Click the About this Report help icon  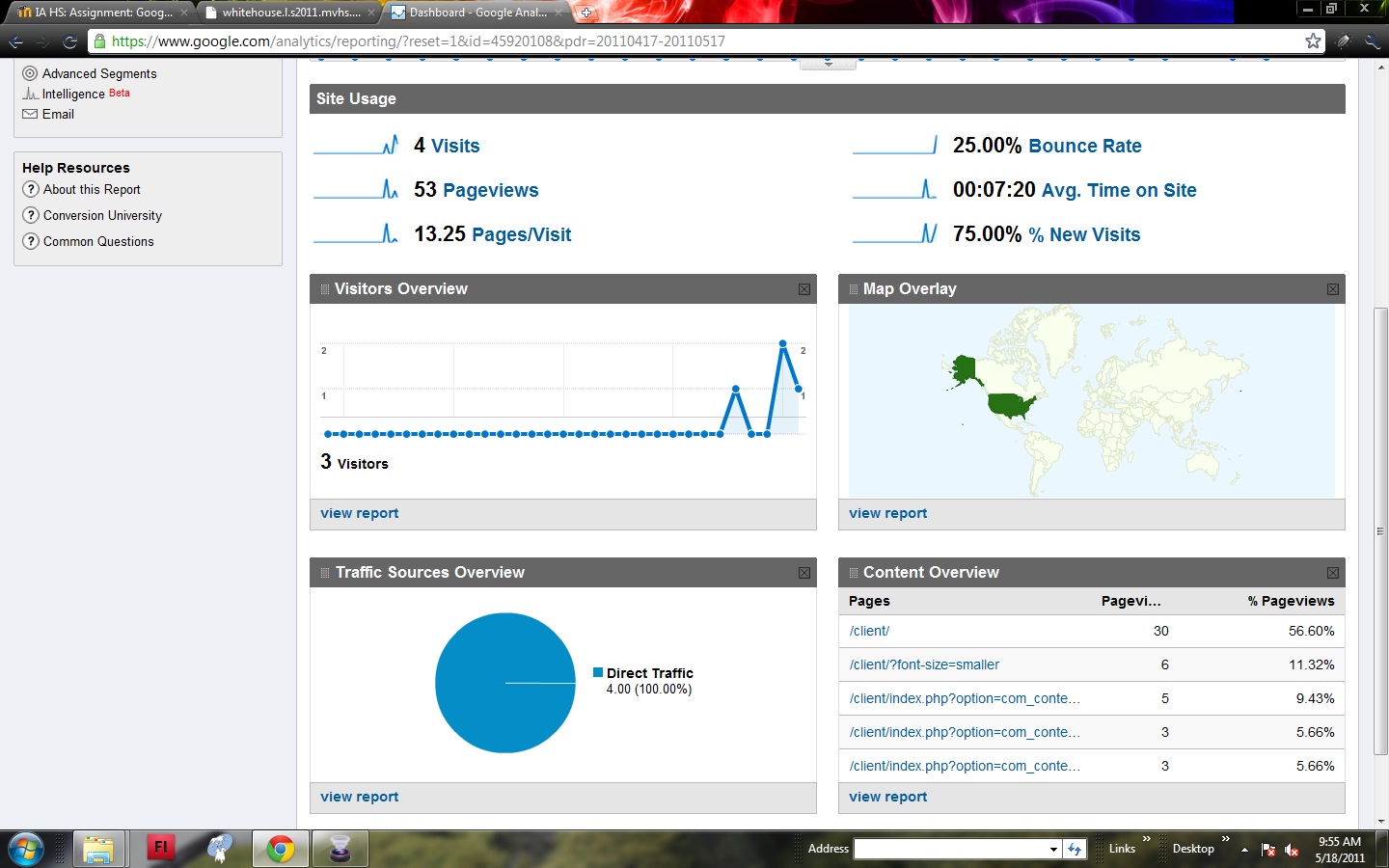coord(31,190)
